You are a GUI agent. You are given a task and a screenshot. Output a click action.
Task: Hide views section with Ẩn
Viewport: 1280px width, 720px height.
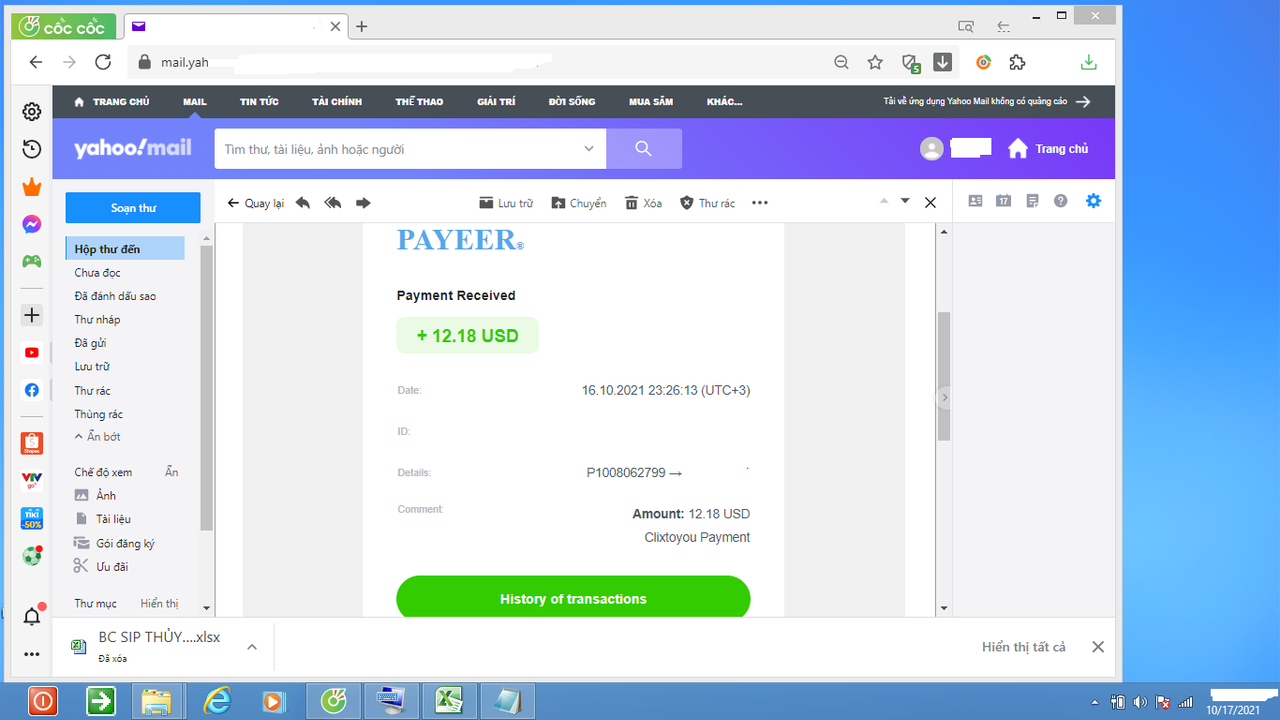(x=172, y=472)
